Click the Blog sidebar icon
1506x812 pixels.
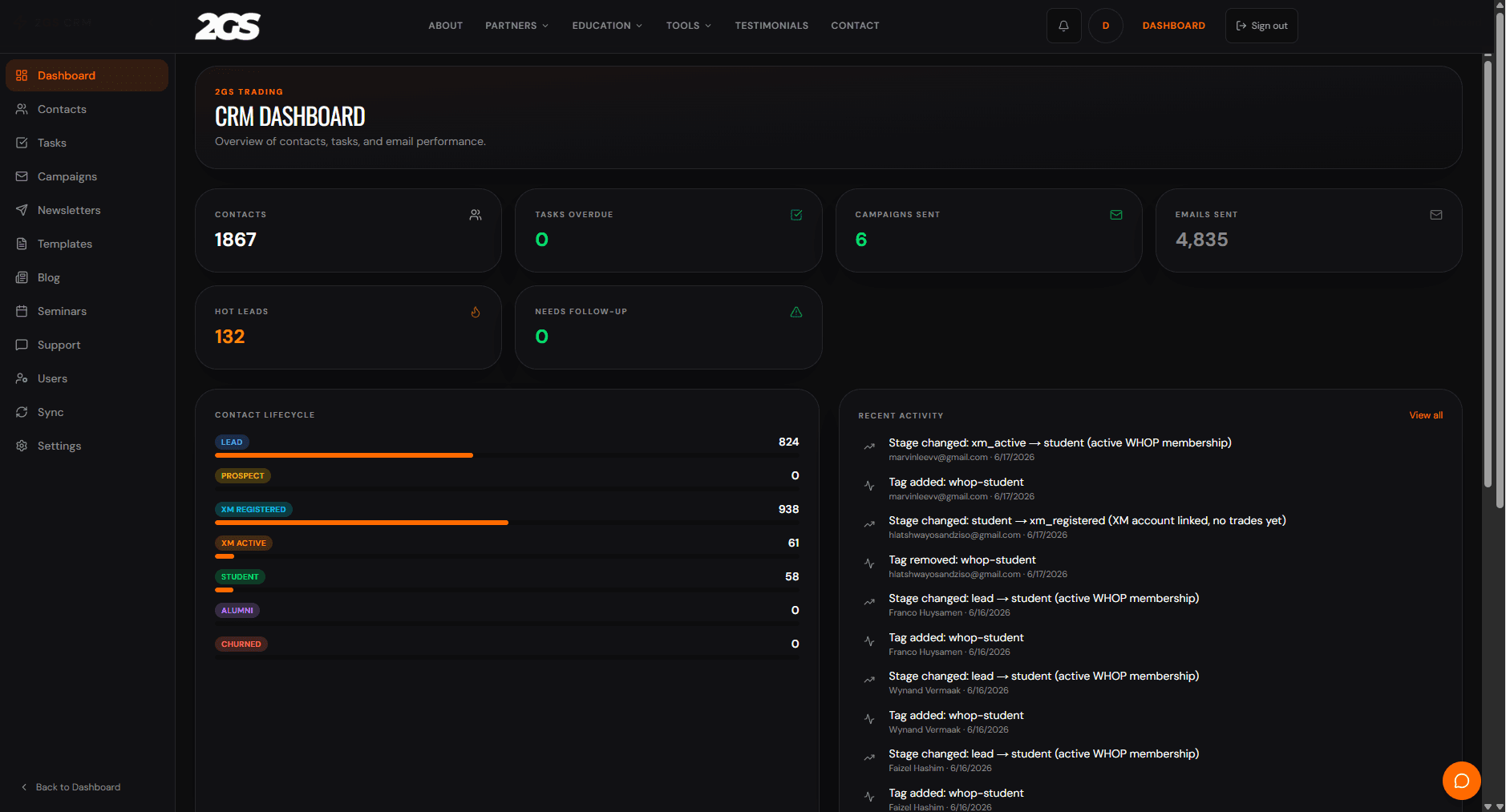22,277
